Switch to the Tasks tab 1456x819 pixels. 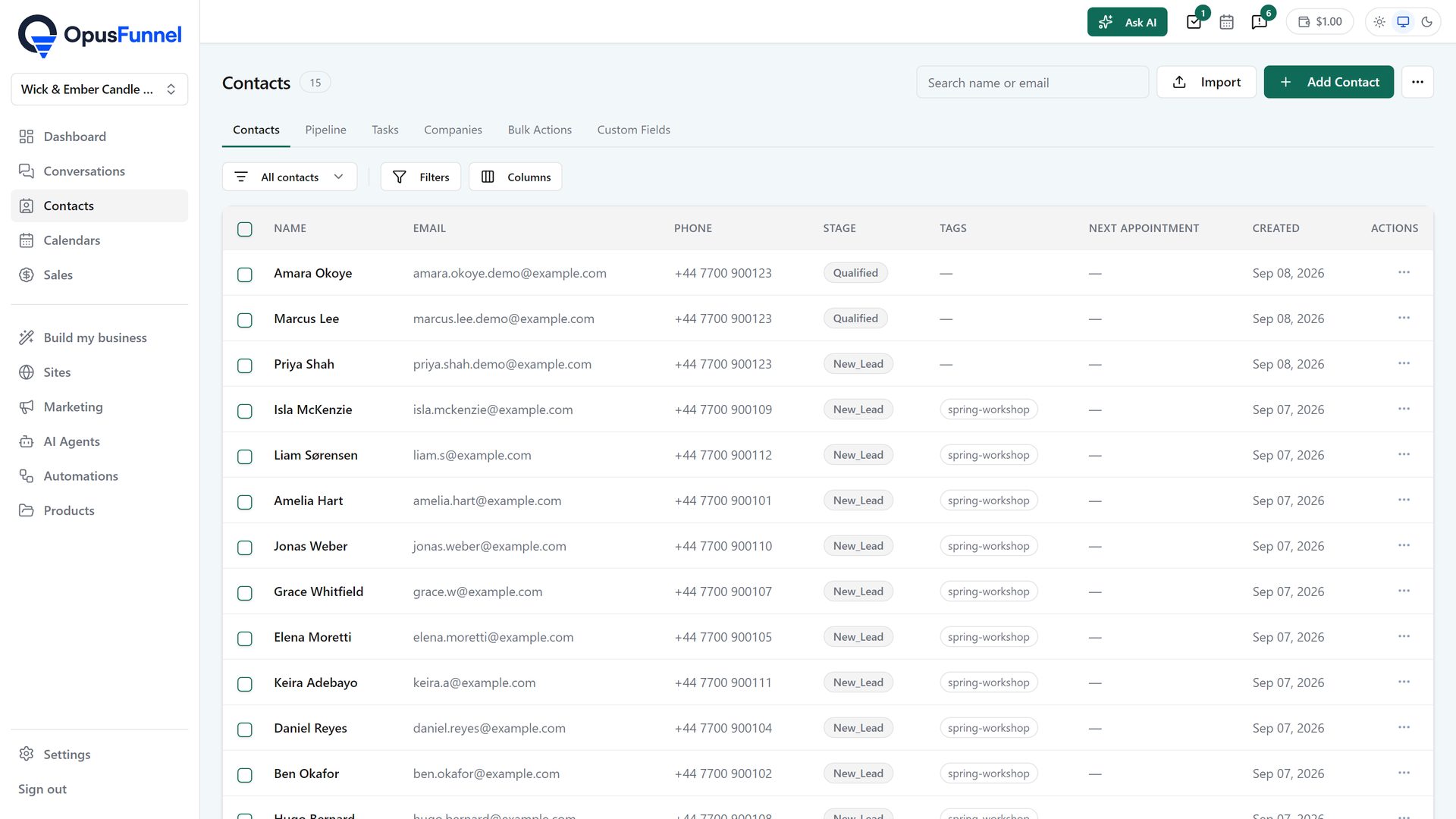385,130
